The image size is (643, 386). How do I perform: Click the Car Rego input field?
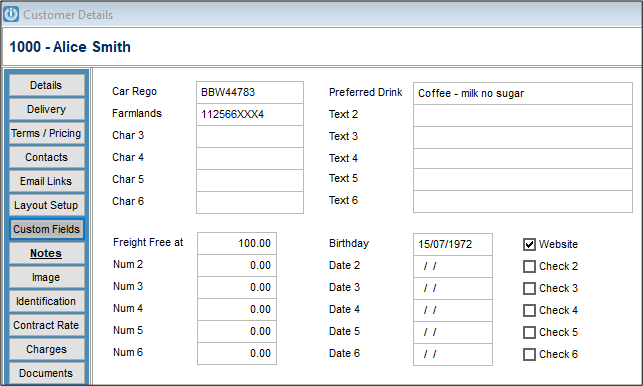click(x=250, y=92)
